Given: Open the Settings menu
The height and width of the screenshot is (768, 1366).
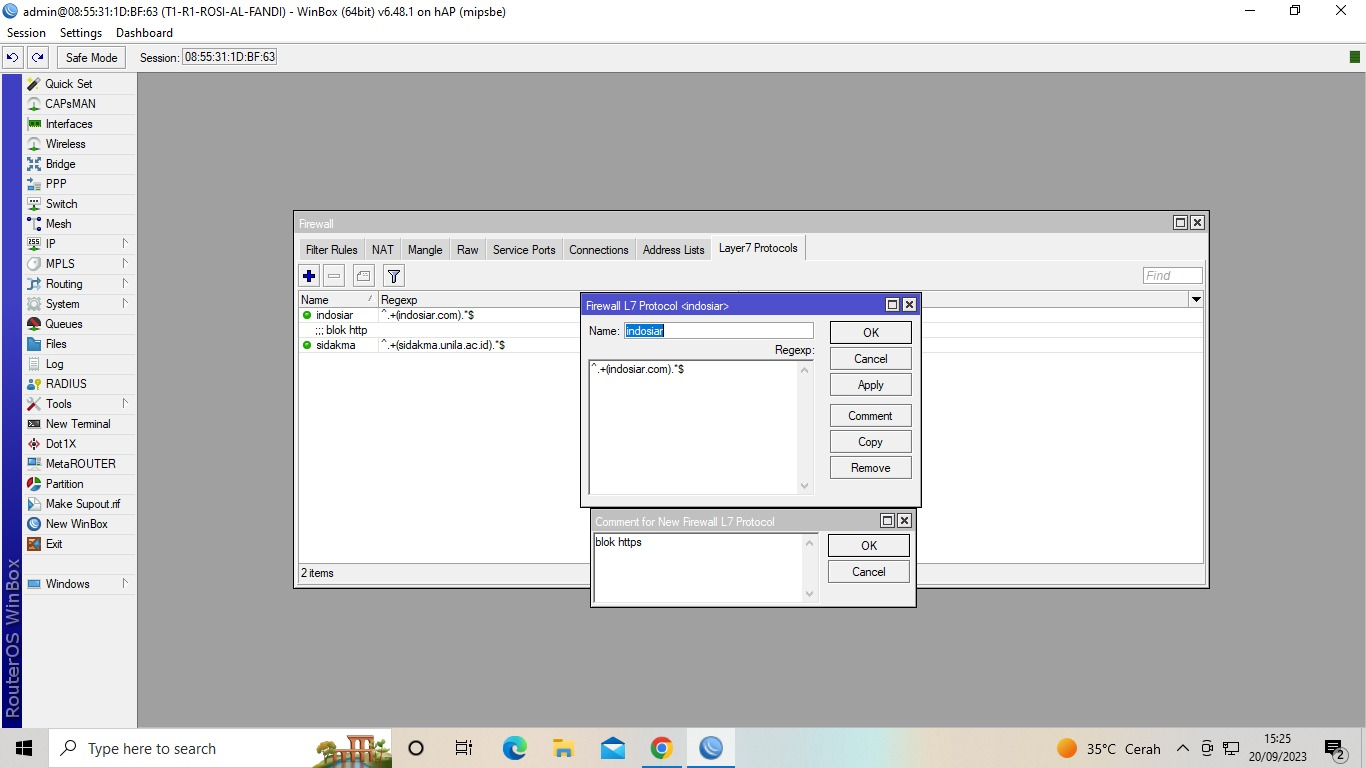Looking at the screenshot, I should (81, 33).
